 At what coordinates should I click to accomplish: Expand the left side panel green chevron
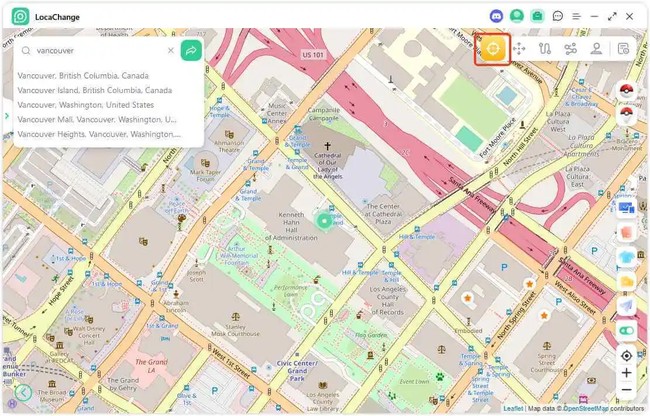click(7, 116)
